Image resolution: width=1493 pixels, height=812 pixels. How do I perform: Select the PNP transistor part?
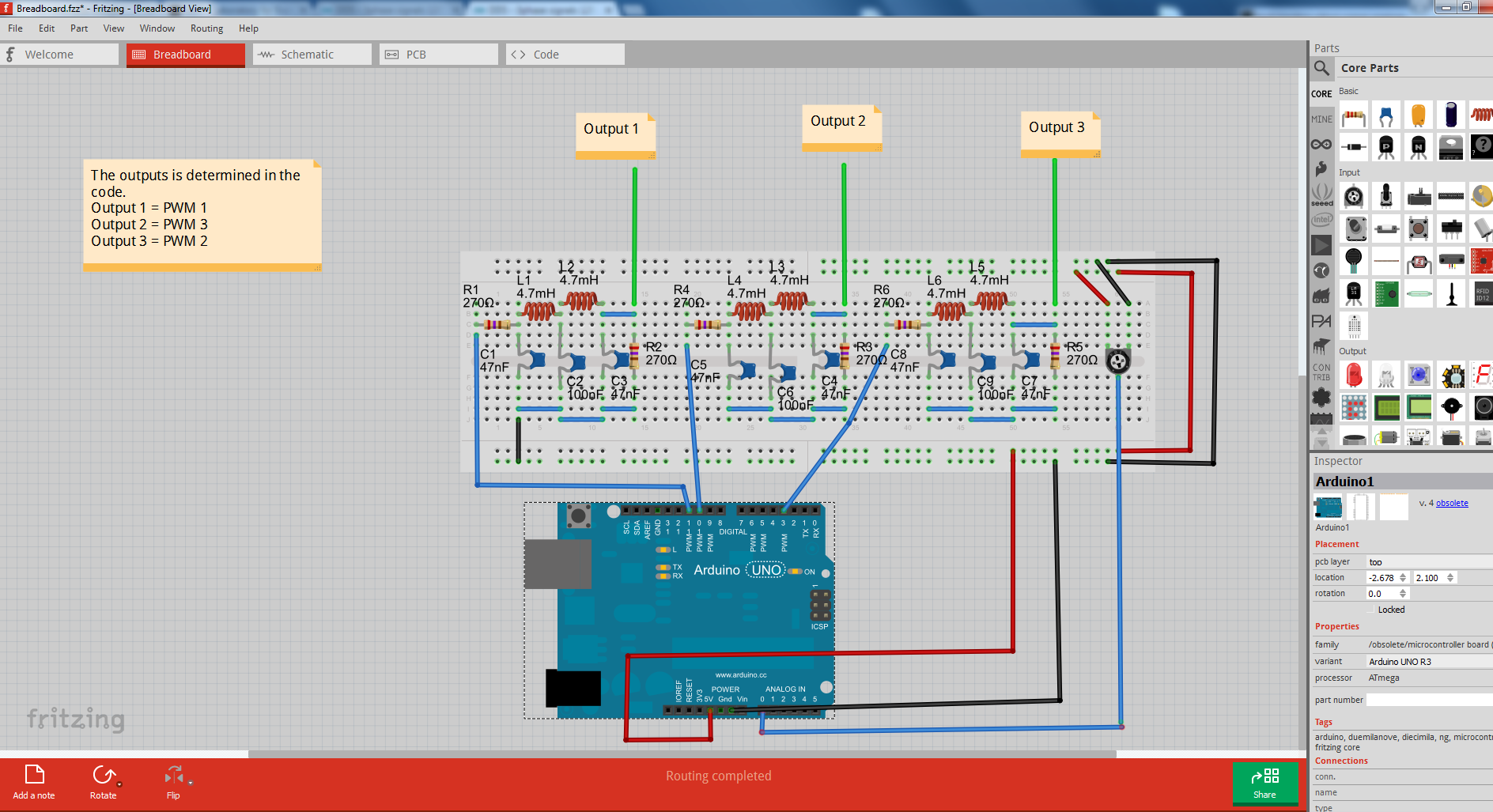[x=1386, y=147]
